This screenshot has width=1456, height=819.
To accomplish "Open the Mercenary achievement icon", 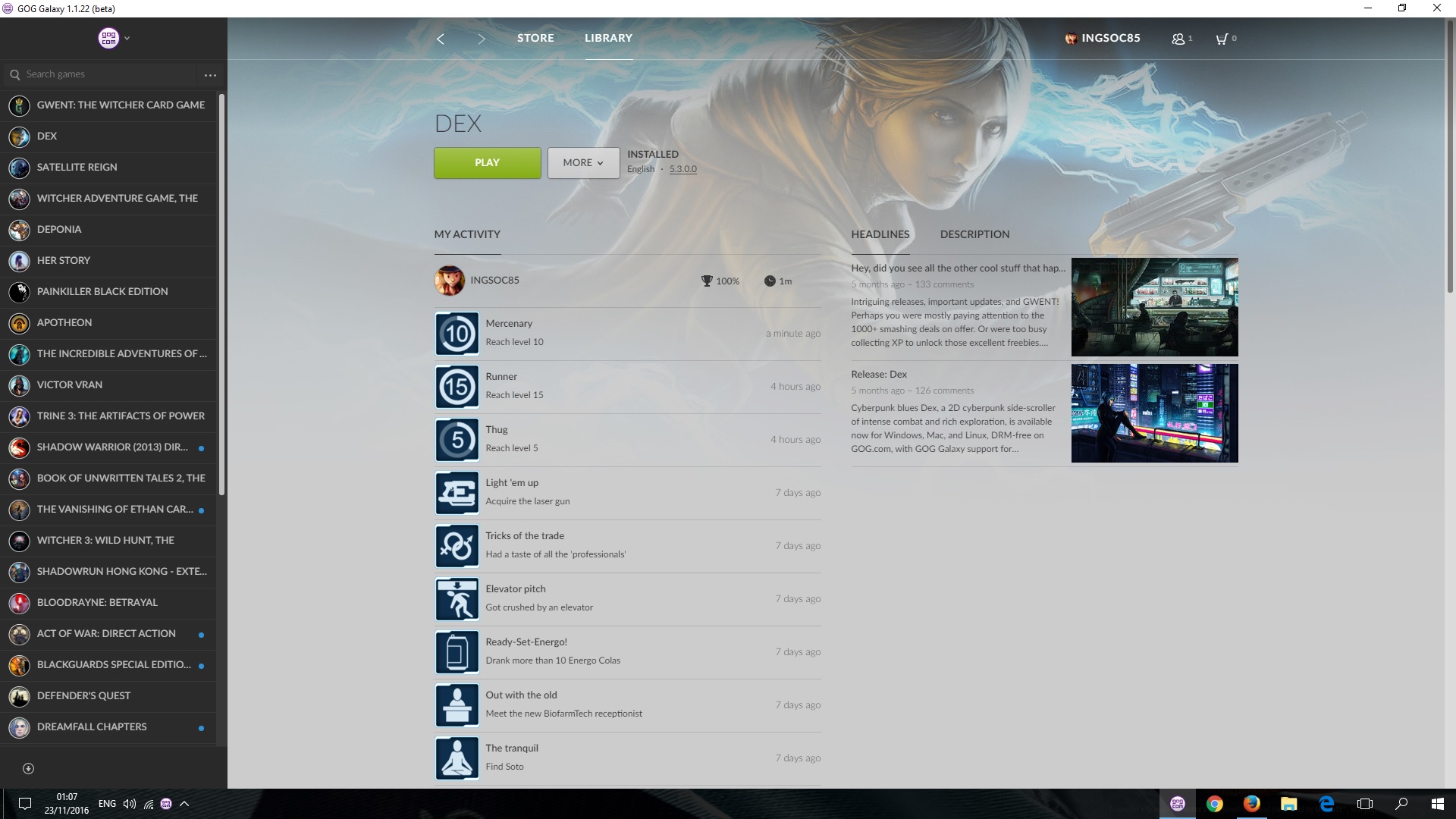I will [x=457, y=334].
